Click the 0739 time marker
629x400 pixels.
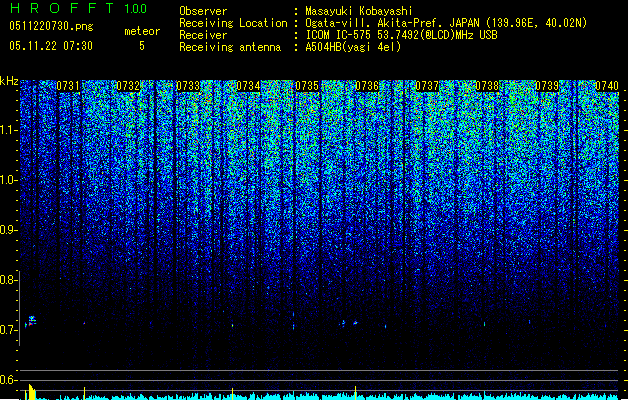tap(547, 86)
